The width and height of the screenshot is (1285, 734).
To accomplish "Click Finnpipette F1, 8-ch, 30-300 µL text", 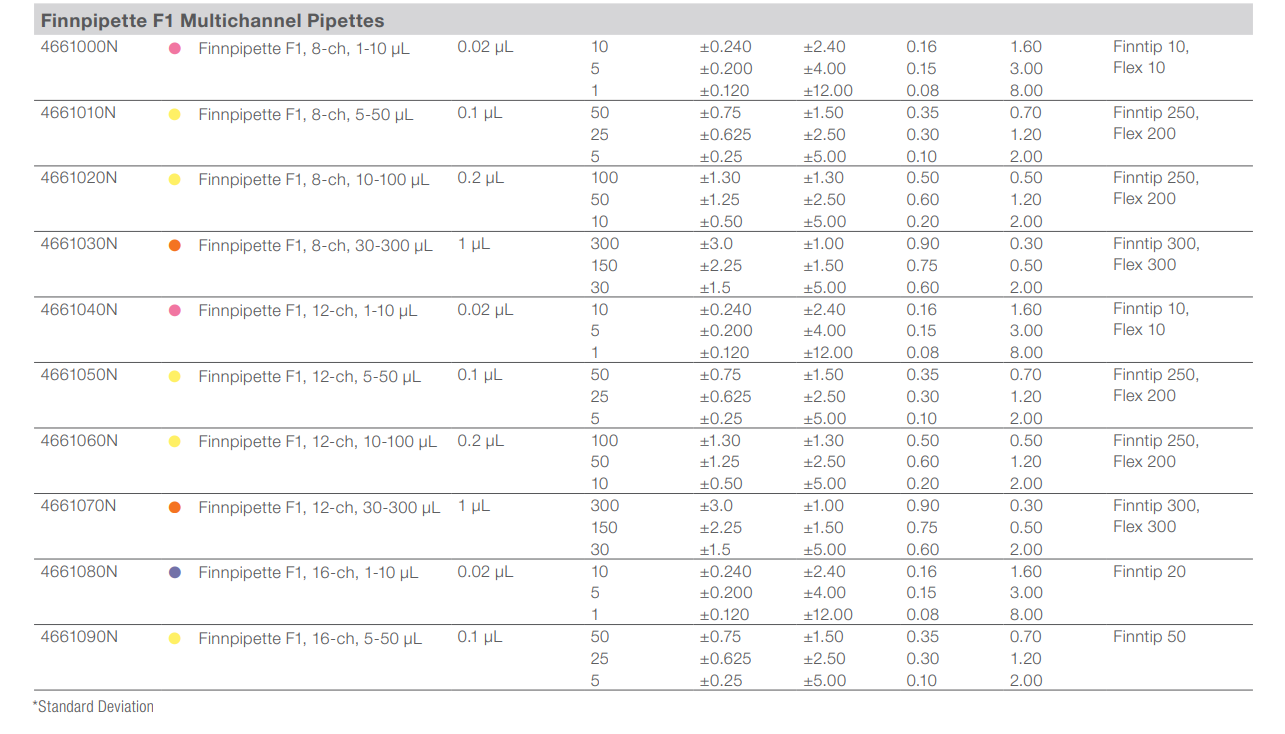I will point(315,246).
